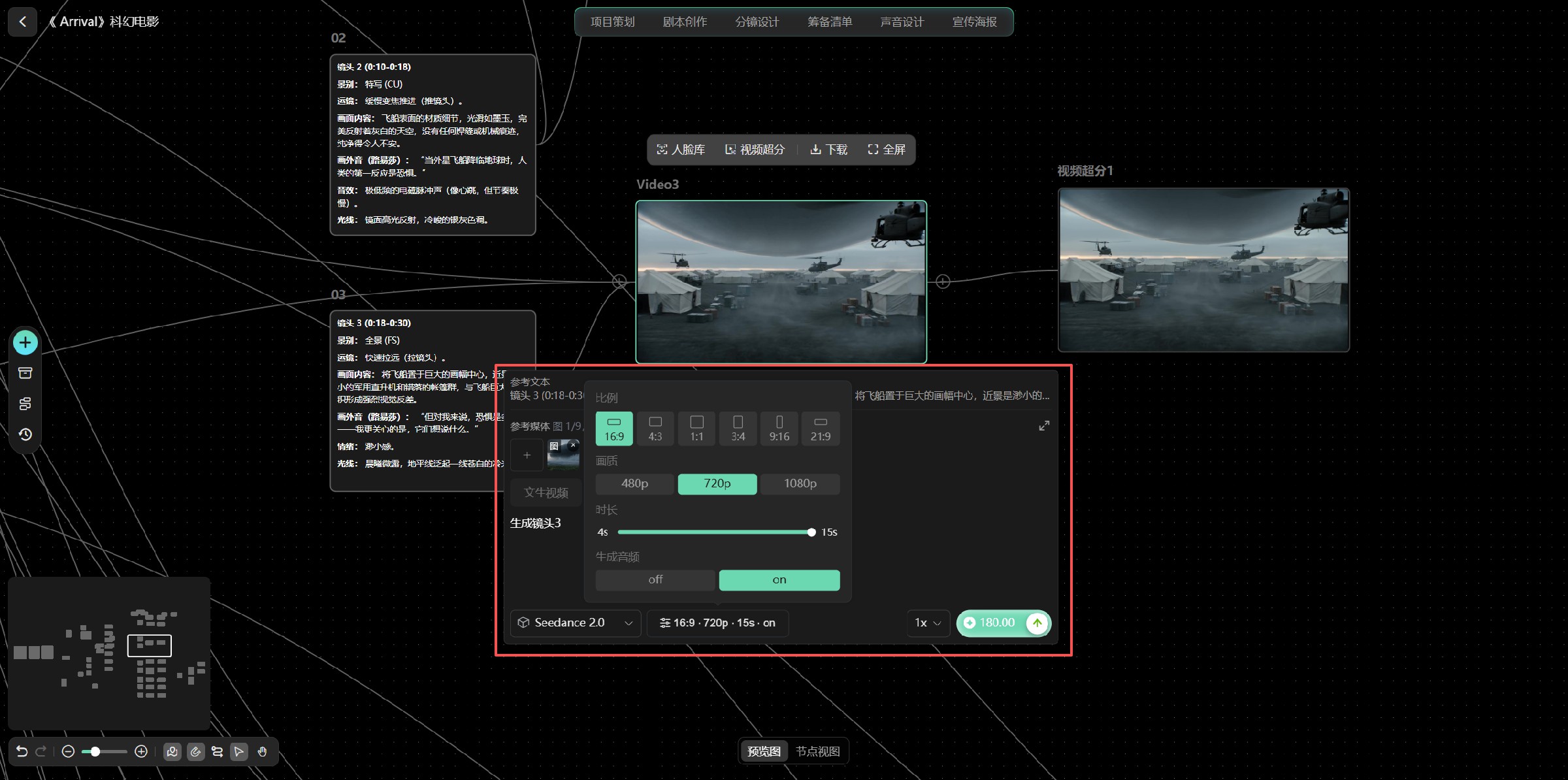Go back with the top-left arrow

[23, 22]
